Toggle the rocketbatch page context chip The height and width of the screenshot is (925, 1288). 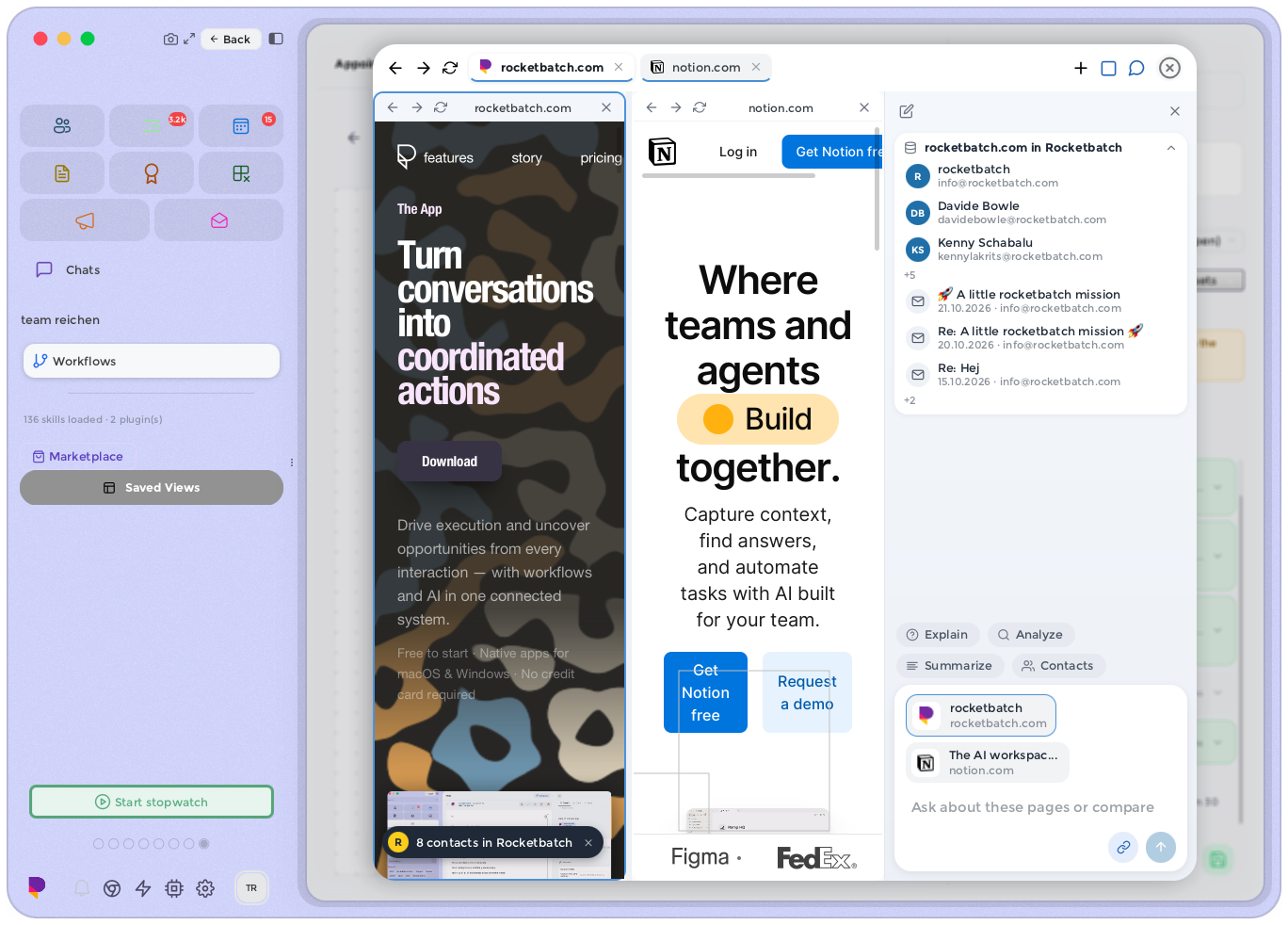[x=981, y=715]
